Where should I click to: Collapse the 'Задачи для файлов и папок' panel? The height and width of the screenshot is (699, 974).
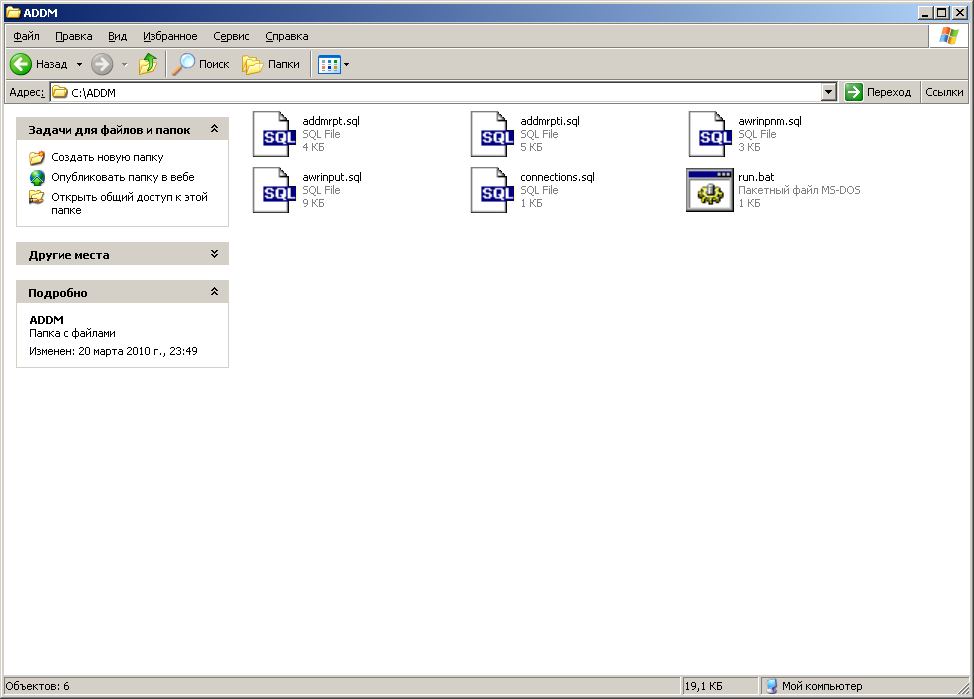coord(214,130)
